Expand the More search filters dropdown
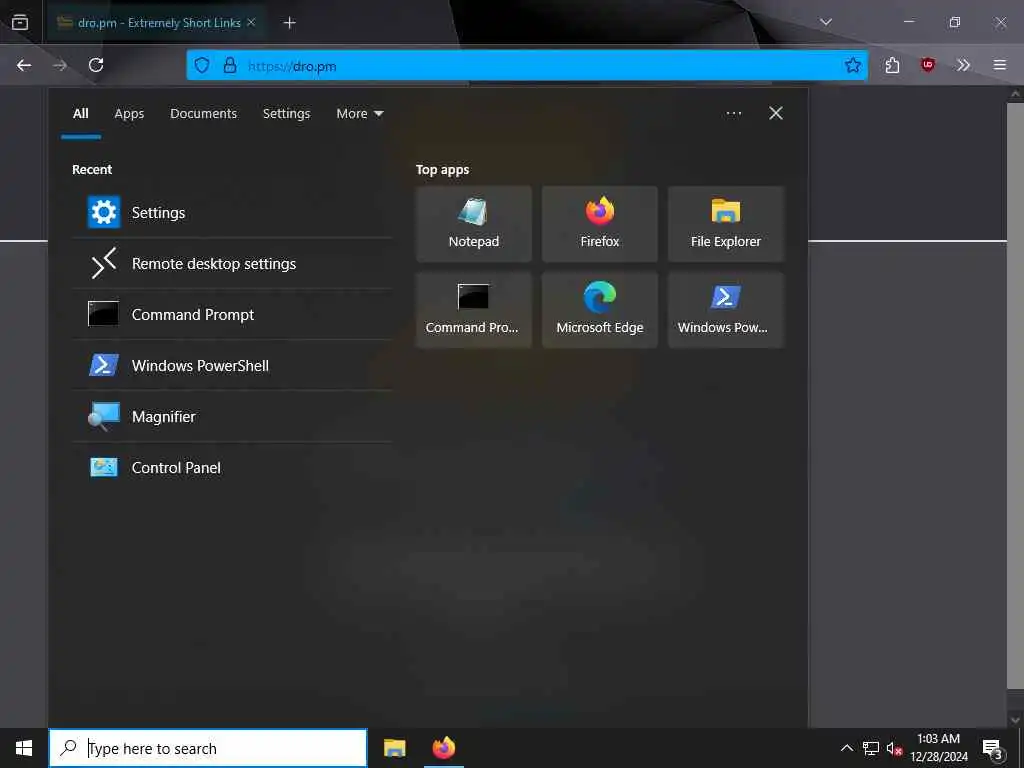This screenshot has height=768, width=1024. [x=359, y=114]
